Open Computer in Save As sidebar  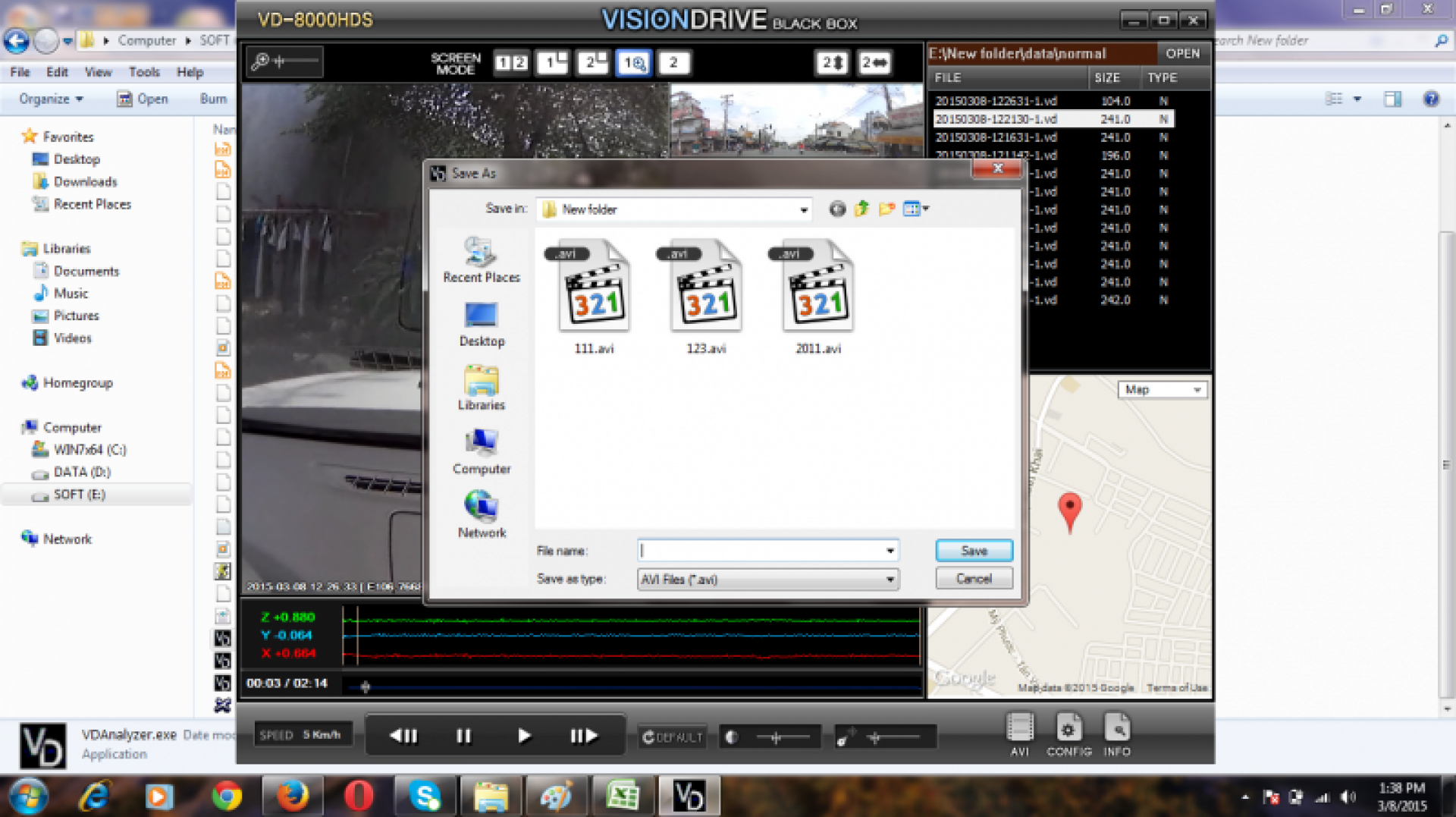(x=482, y=452)
